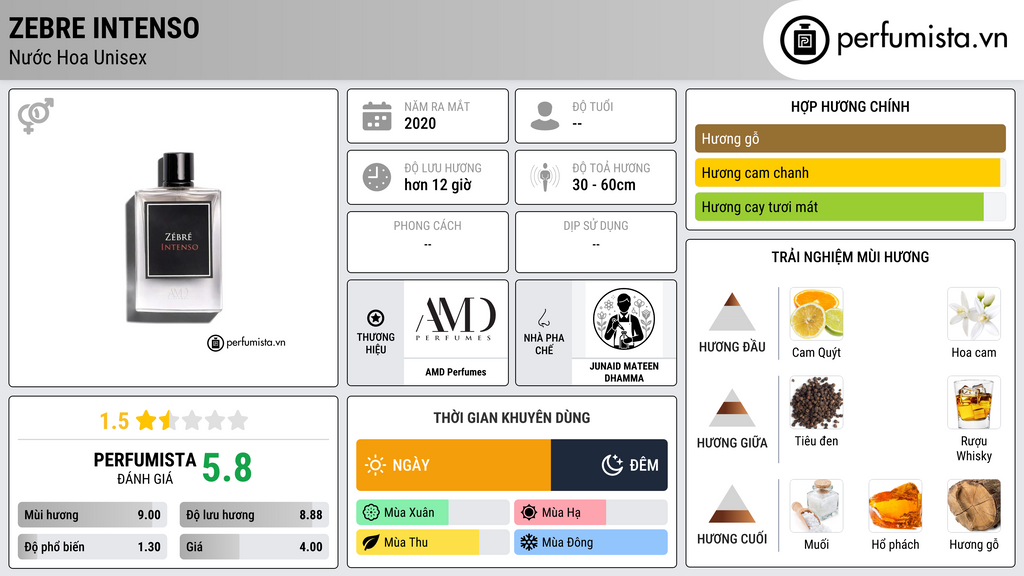Click the clock icon beside Độ lưu hương
Image resolution: width=1024 pixels, height=576 pixels.
click(377, 177)
